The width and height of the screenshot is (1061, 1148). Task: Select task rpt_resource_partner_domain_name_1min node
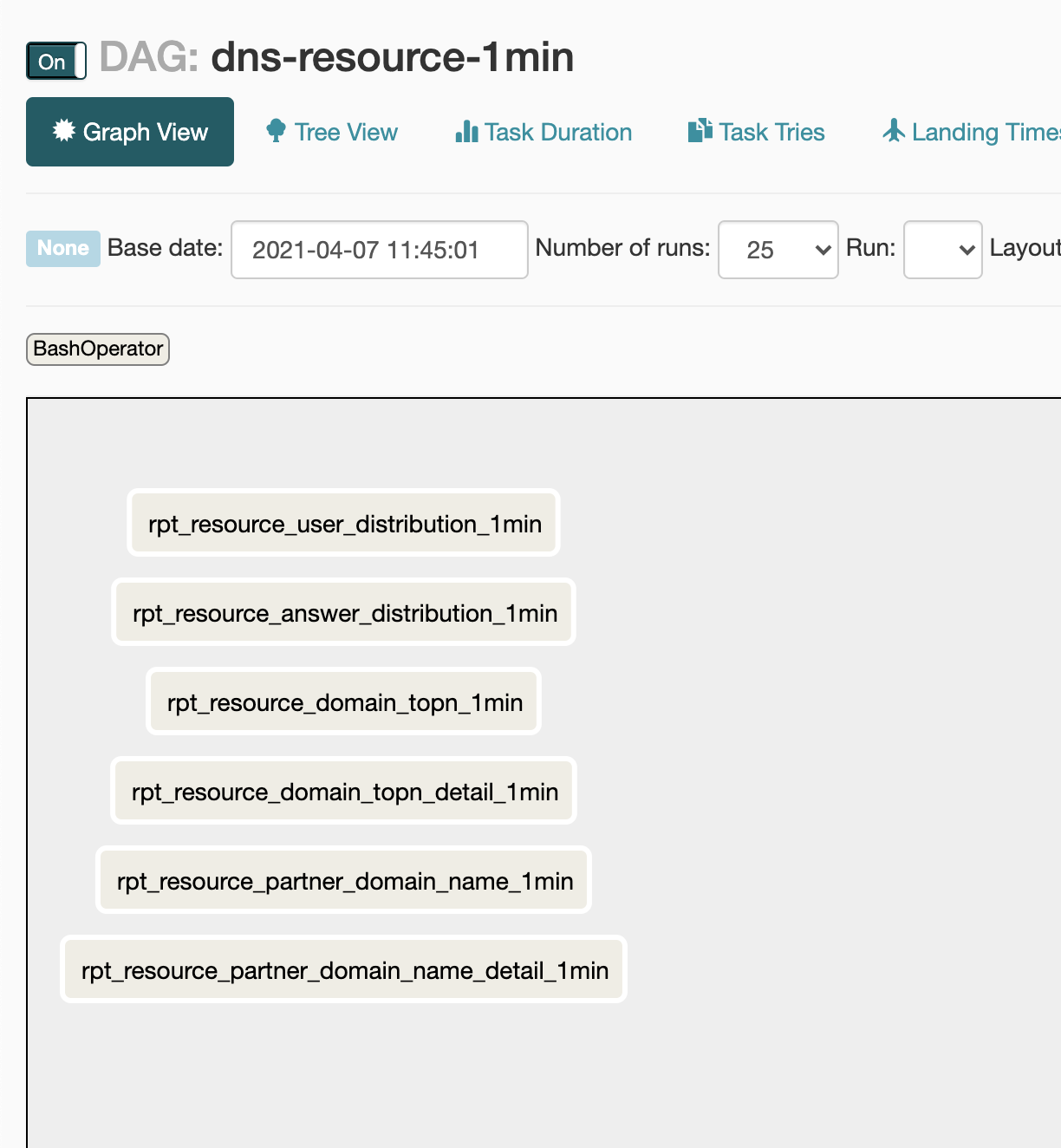point(344,880)
